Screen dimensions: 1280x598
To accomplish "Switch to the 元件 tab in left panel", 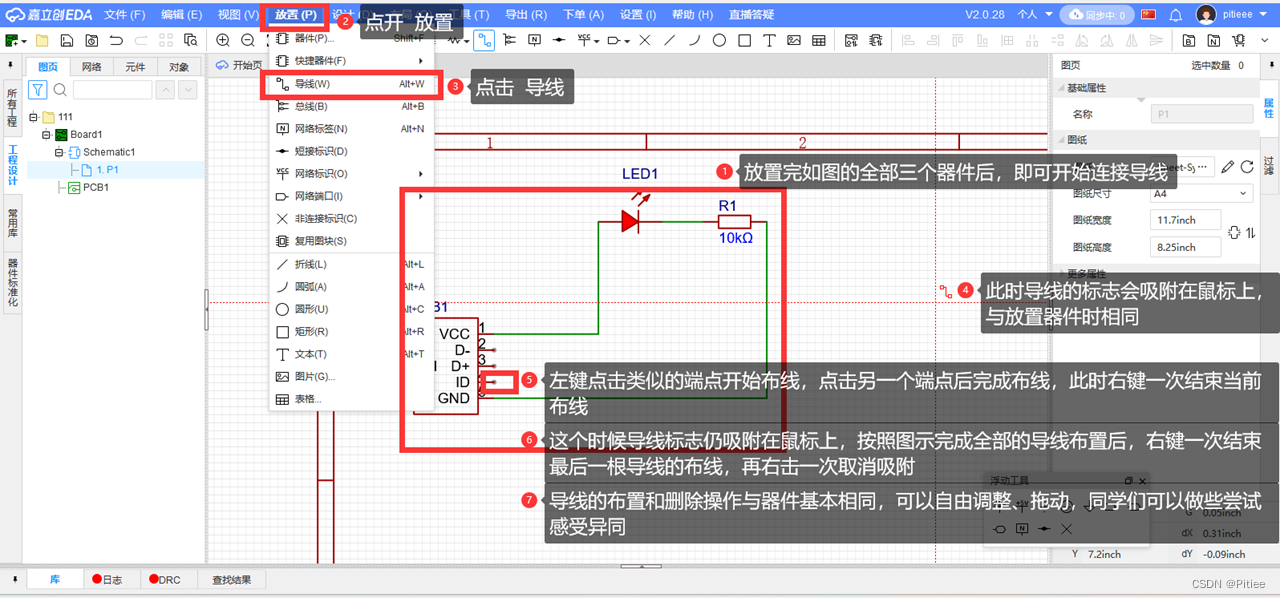I will 135,67.
